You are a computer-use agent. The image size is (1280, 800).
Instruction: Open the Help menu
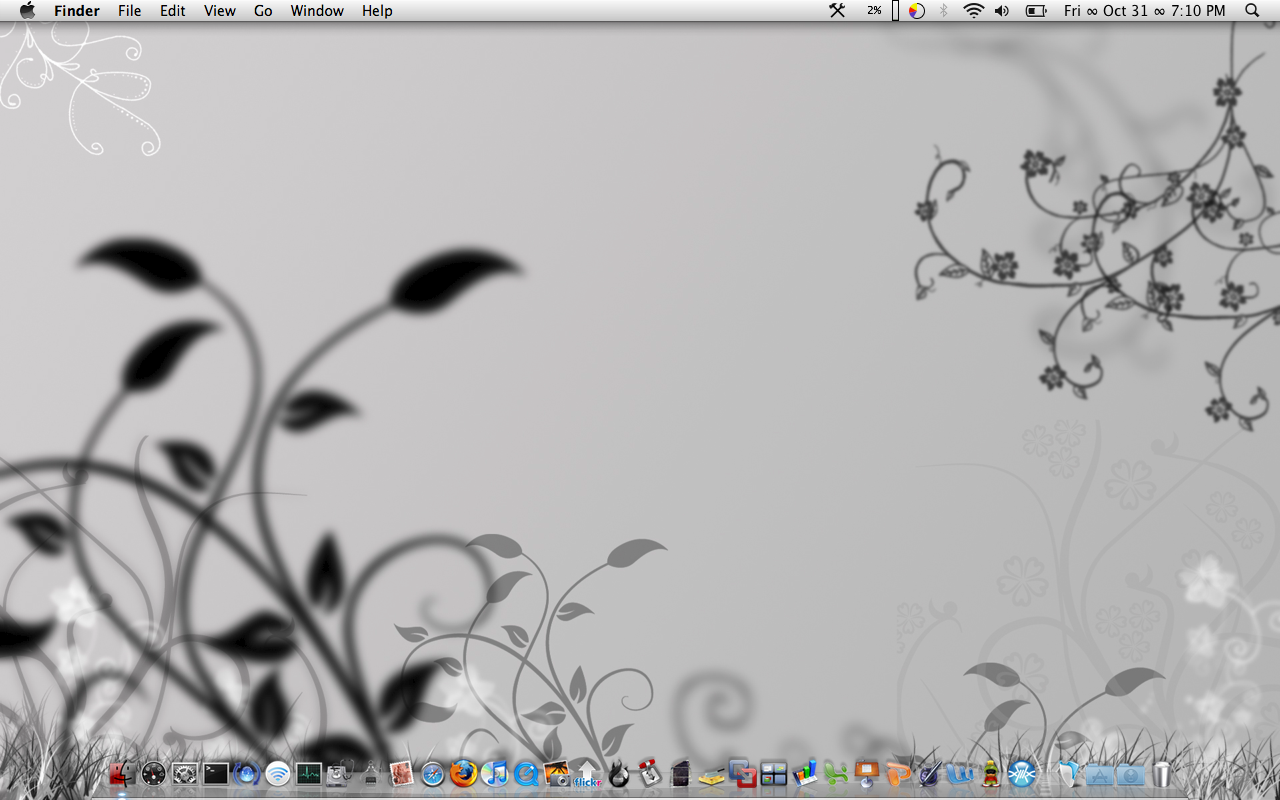pos(377,11)
